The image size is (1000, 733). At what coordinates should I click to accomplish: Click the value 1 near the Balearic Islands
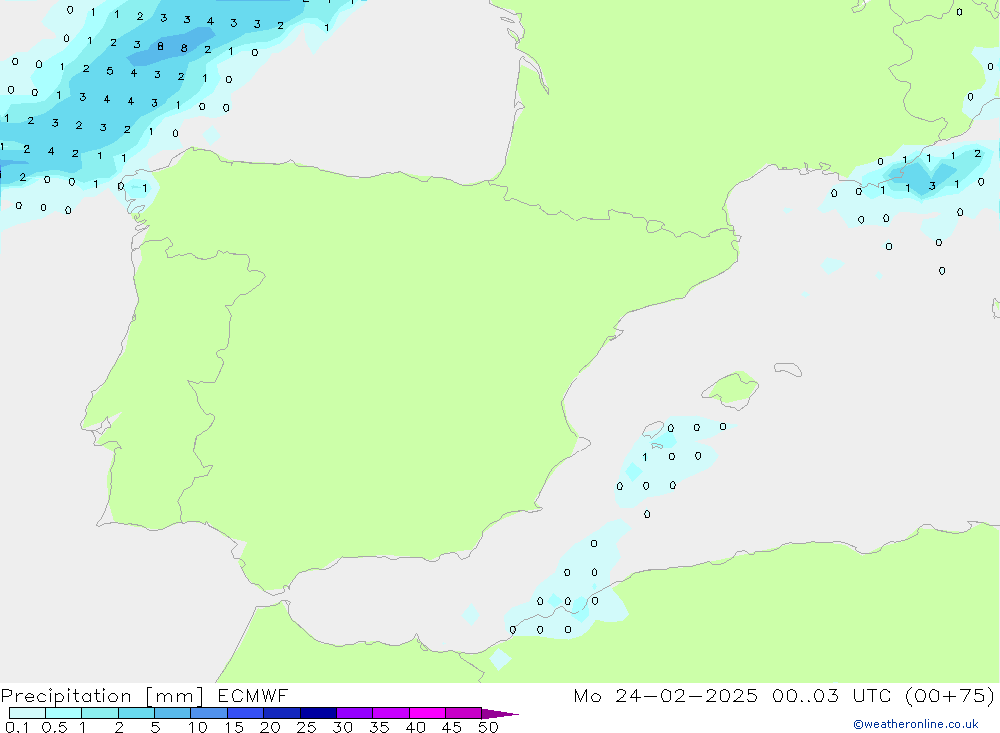coord(645,457)
